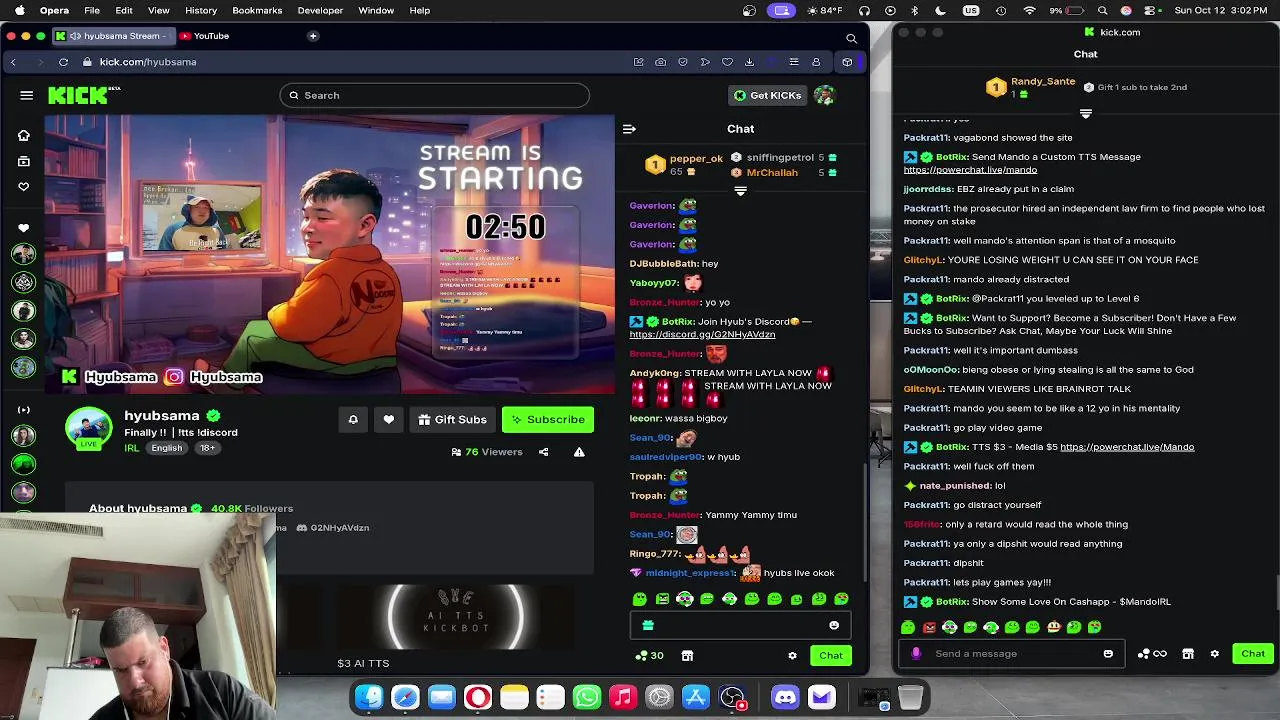Screen dimensions: 1280x720
Task: Open downloads icon in Opera toolbar
Action: 749,62
